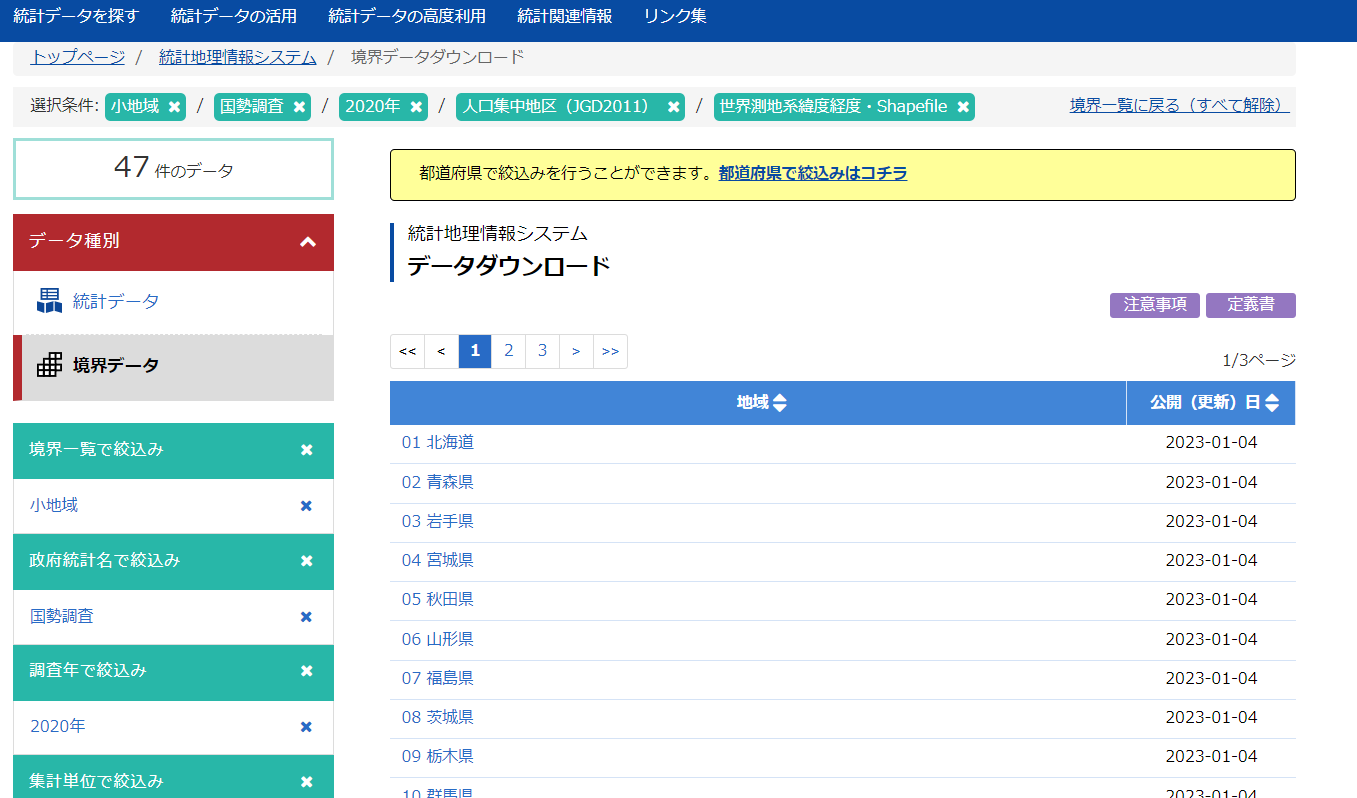Open 統計関連情報 menu
Screen dimensions: 1357x798
pos(565,16)
